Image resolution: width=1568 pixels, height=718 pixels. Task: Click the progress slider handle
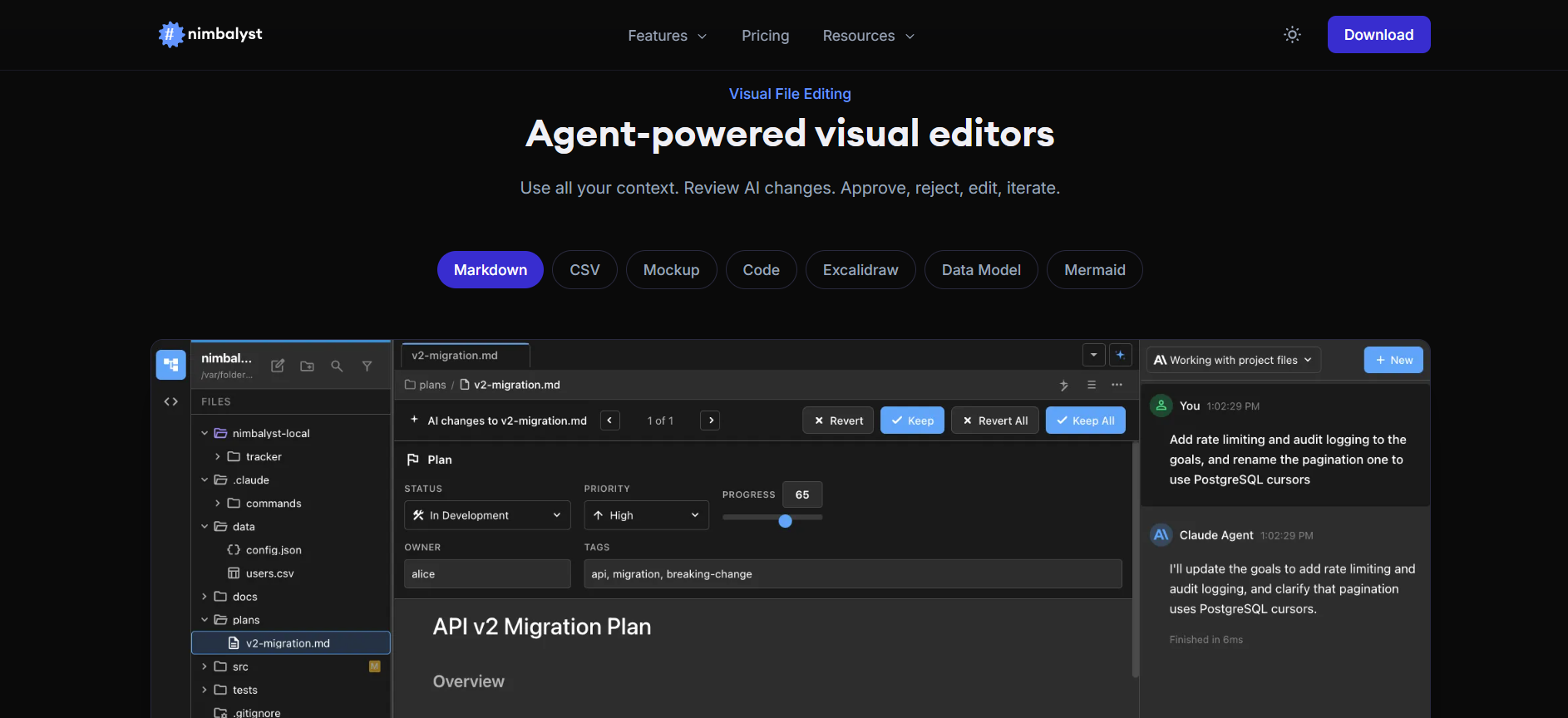(785, 521)
